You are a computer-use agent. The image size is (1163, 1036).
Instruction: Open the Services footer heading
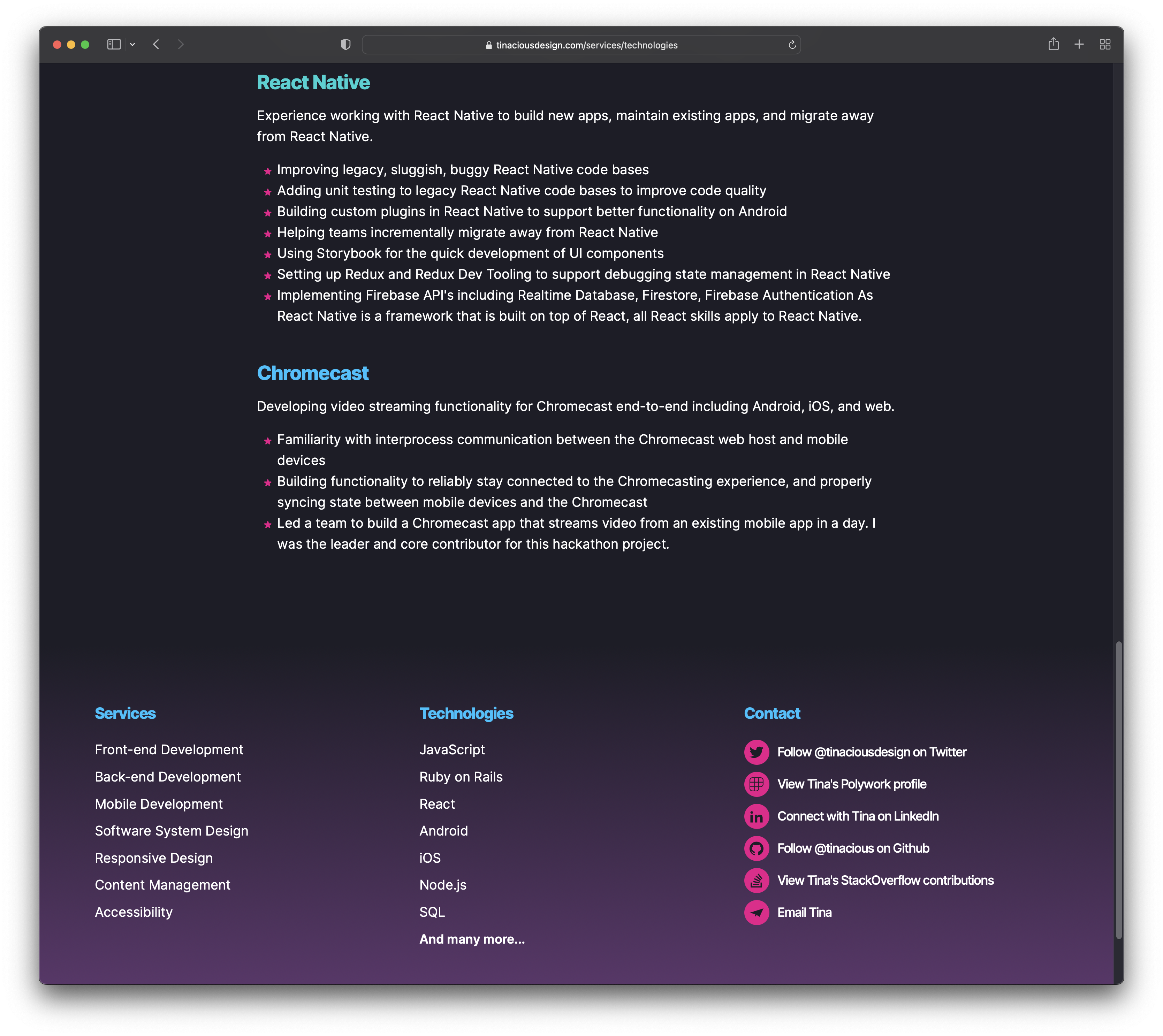125,713
